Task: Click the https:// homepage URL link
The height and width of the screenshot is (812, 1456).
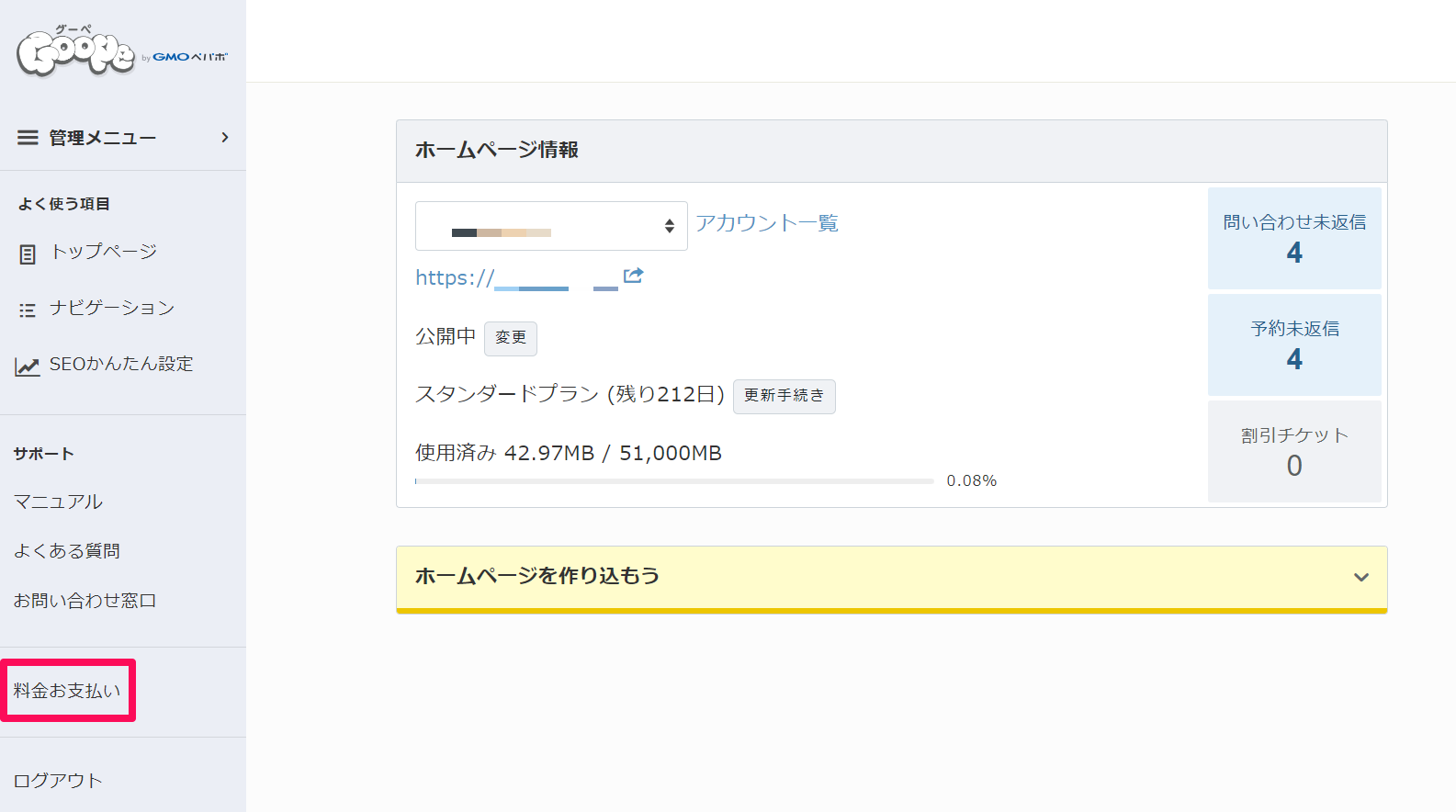Action: (x=514, y=278)
